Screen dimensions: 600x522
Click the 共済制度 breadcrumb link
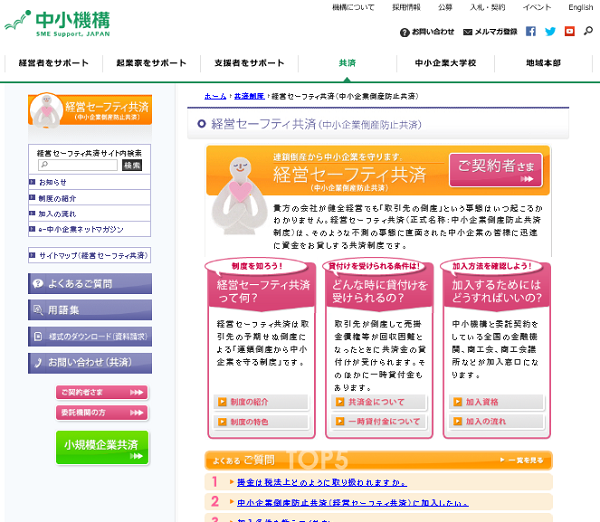click(x=249, y=96)
